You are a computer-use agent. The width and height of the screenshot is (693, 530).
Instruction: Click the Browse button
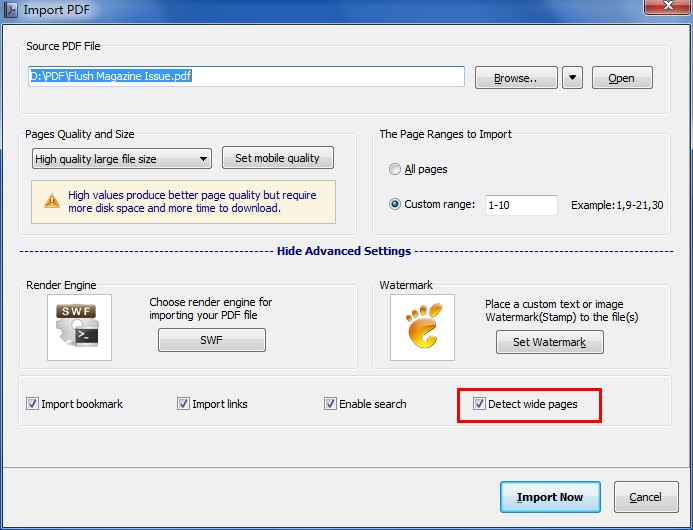pyautogui.click(x=516, y=78)
